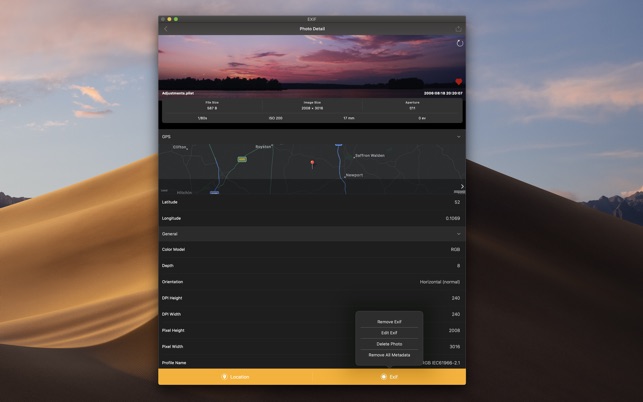Click the green road shield on map
The width and height of the screenshot is (643, 402).
pos(242,159)
